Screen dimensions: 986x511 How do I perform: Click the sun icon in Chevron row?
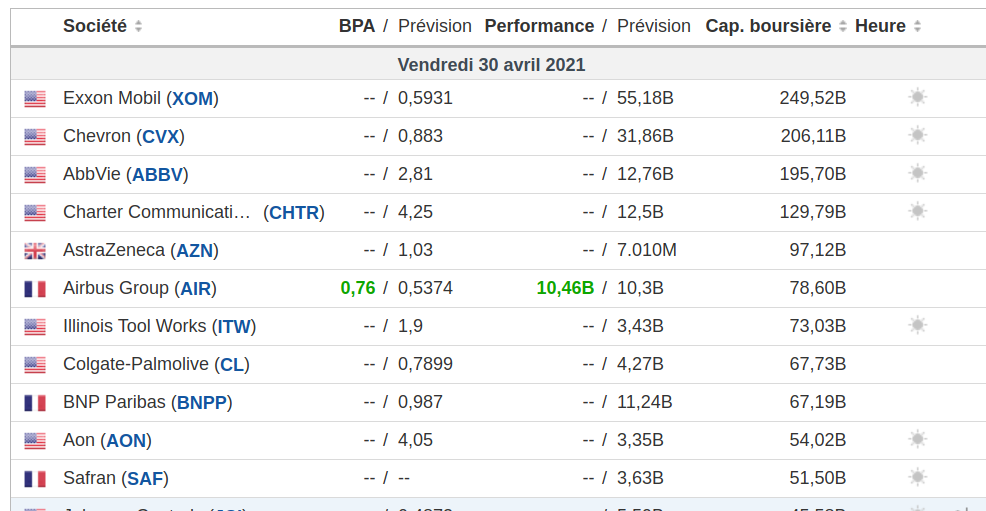coord(917,135)
